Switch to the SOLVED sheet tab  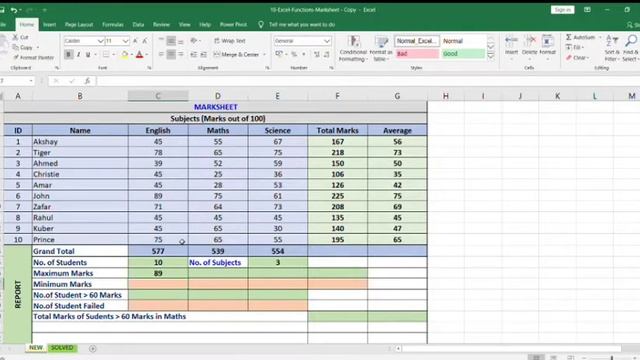(62, 348)
